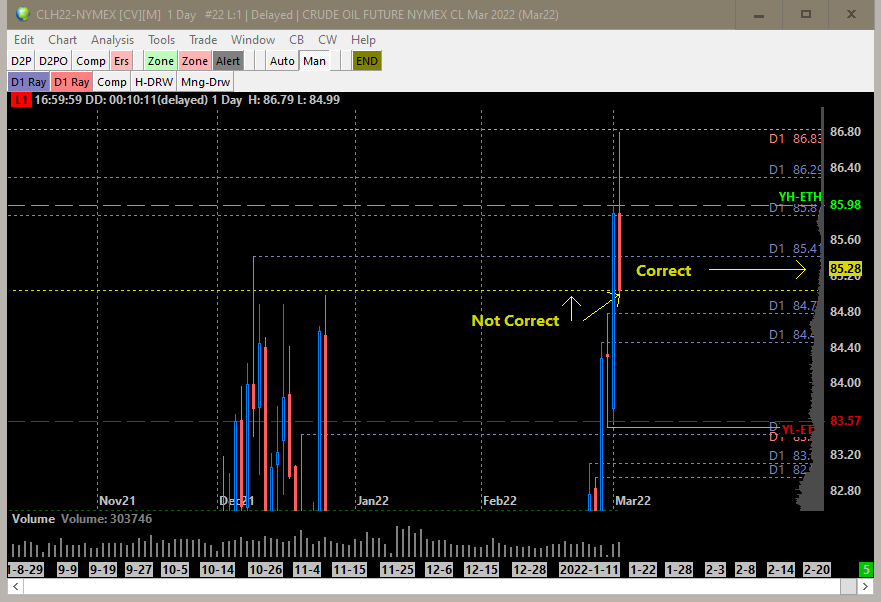Click the D2P toolbar button
The width and height of the screenshot is (881, 602).
pos(21,61)
